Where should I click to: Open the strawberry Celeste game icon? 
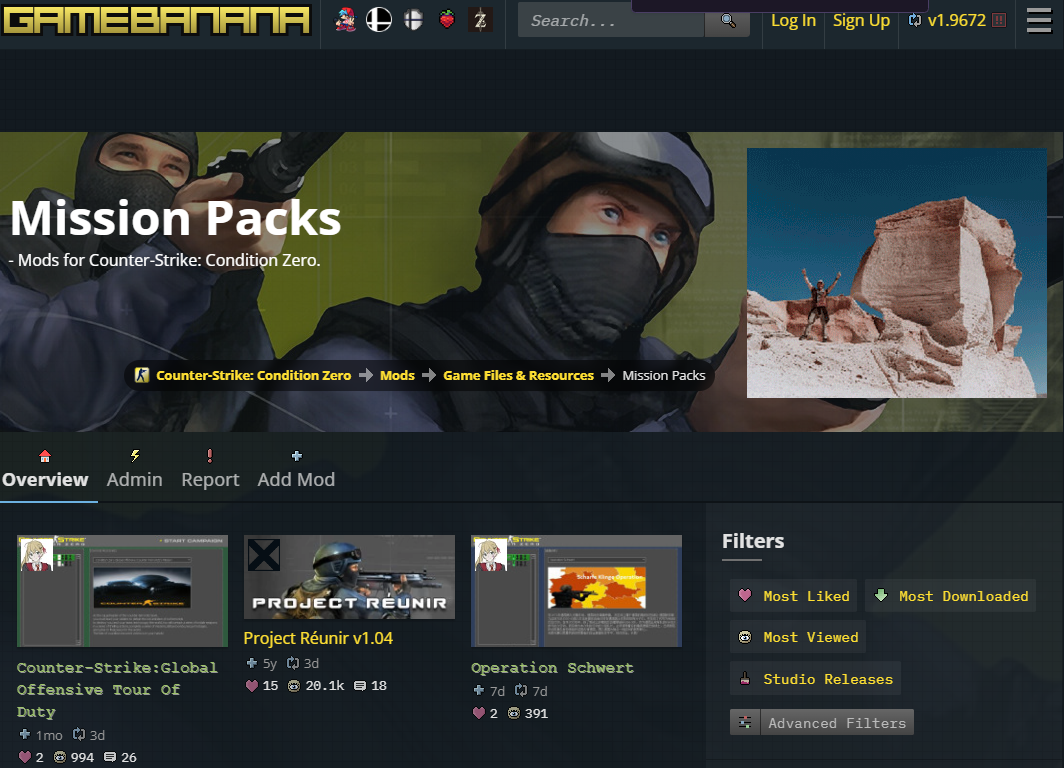(x=446, y=20)
